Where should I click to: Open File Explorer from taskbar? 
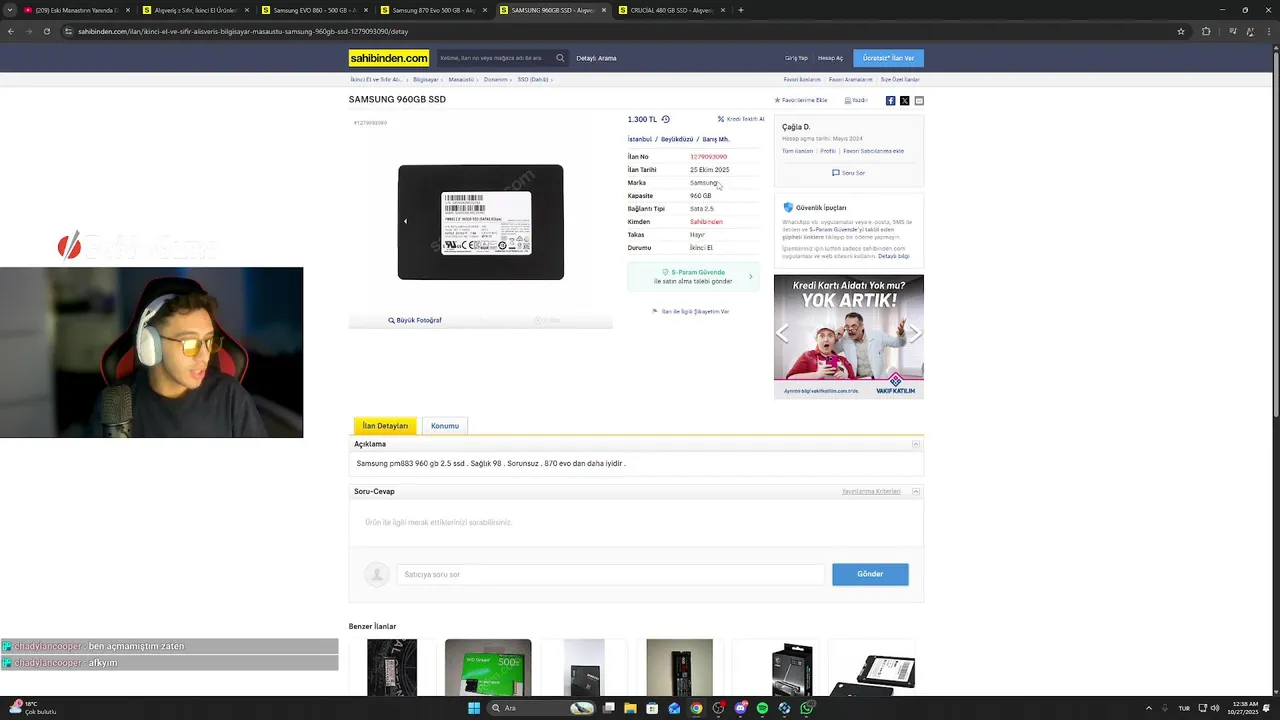tap(630, 708)
